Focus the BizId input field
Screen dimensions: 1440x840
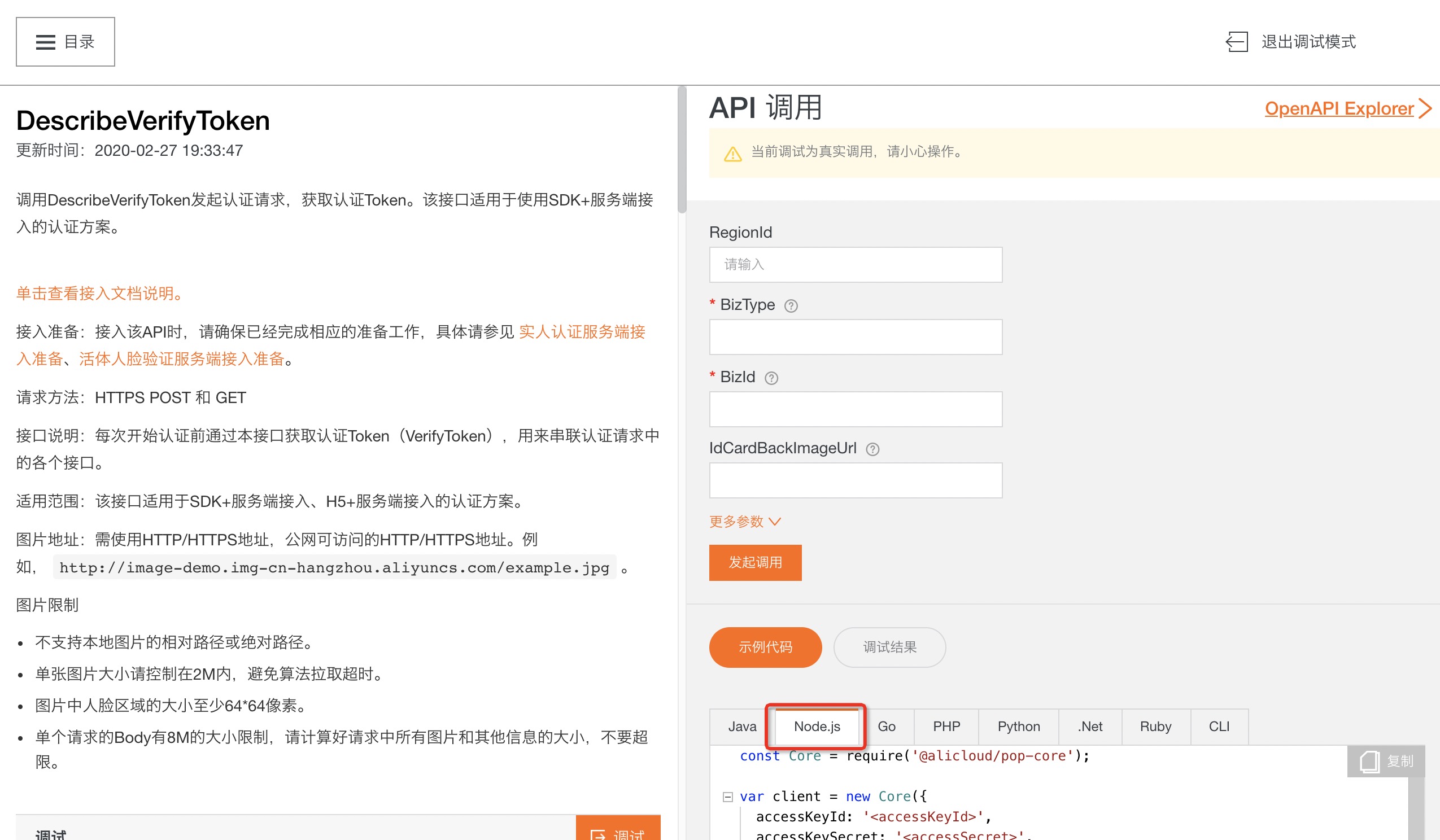point(856,409)
